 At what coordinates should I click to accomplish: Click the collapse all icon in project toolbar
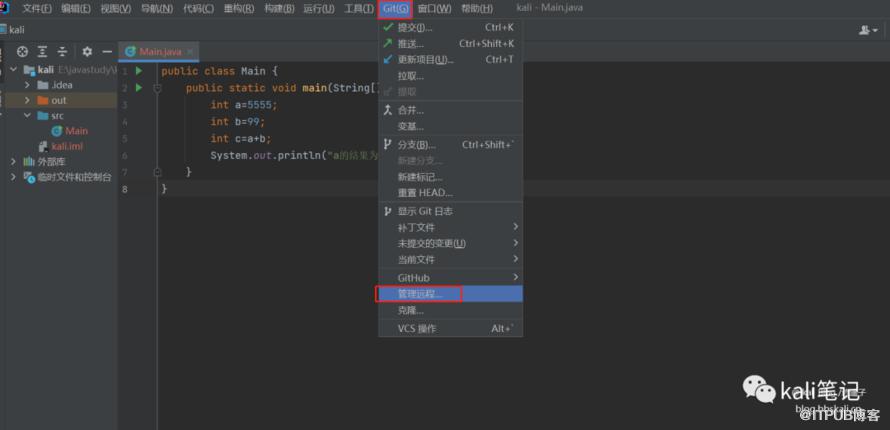(x=62, y=52)
